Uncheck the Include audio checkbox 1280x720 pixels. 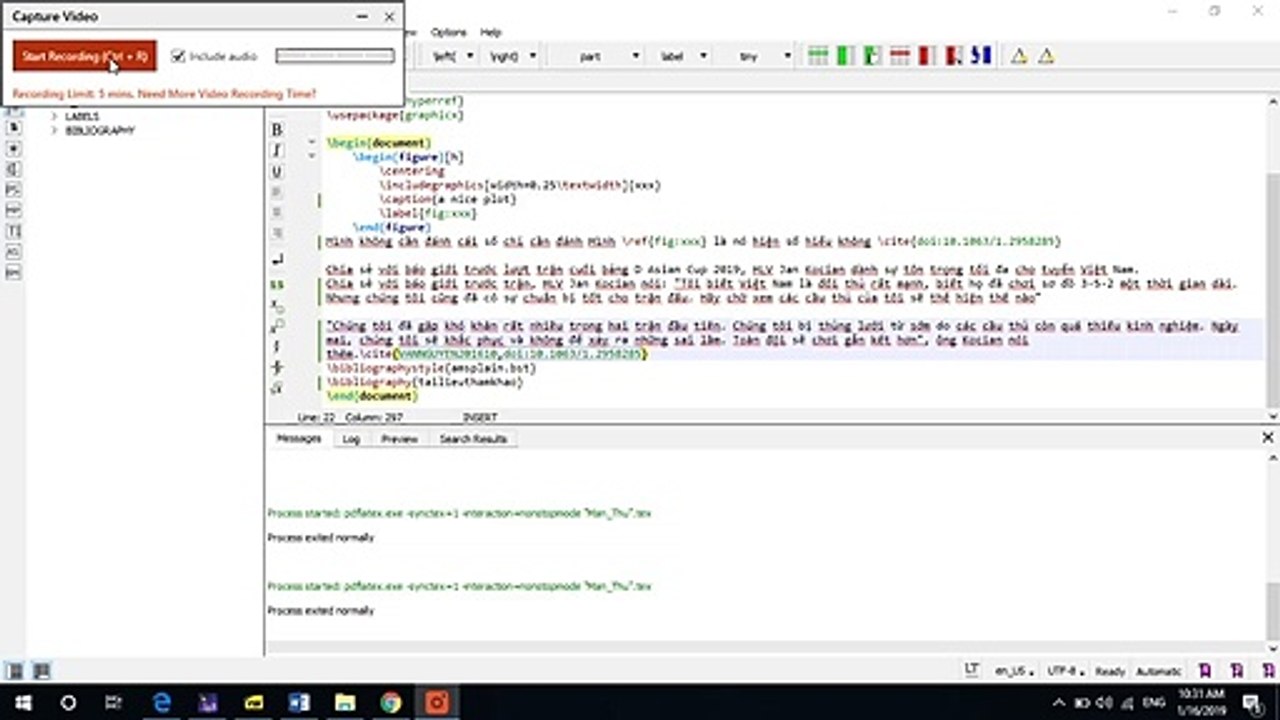[178, 56]
